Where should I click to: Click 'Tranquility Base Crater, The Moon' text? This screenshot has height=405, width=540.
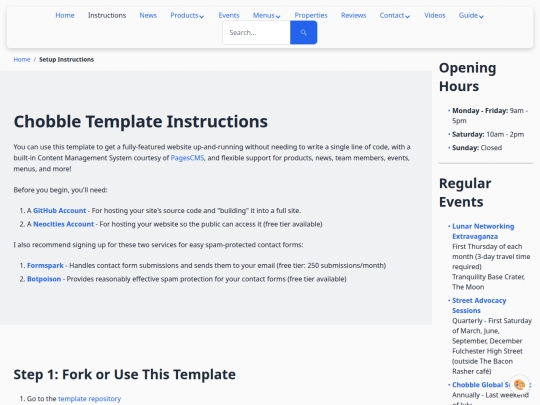488,282
